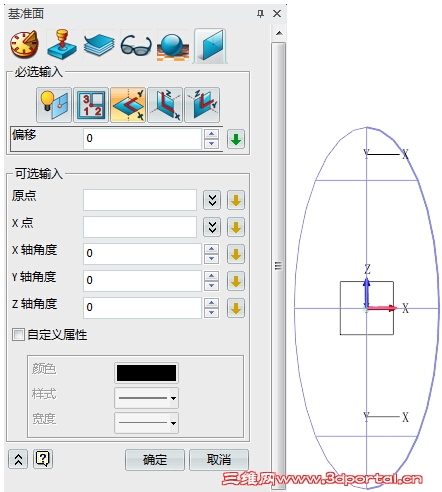Click the 原点 origin input field

pos(140,200)
